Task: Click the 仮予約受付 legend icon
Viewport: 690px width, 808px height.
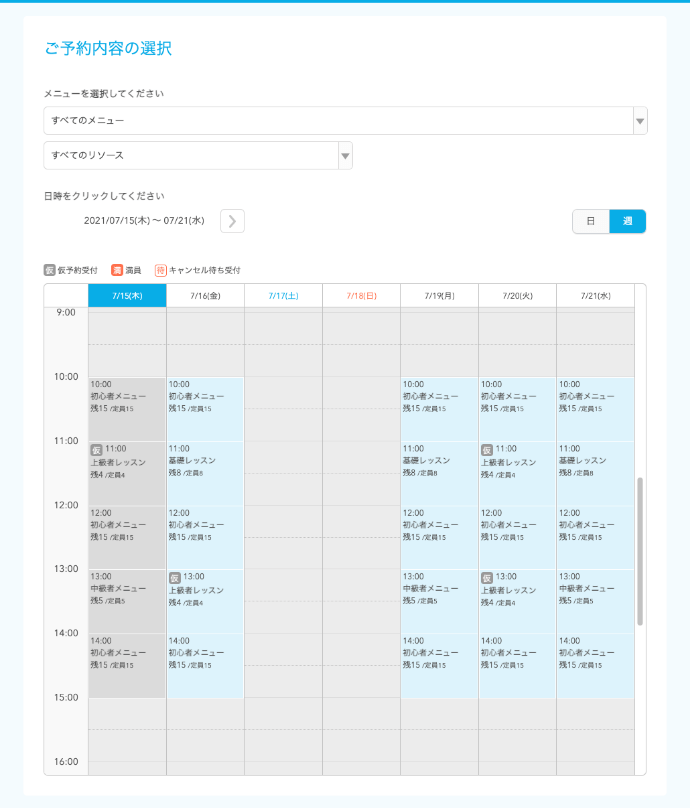Action: [x=49, y=270]
